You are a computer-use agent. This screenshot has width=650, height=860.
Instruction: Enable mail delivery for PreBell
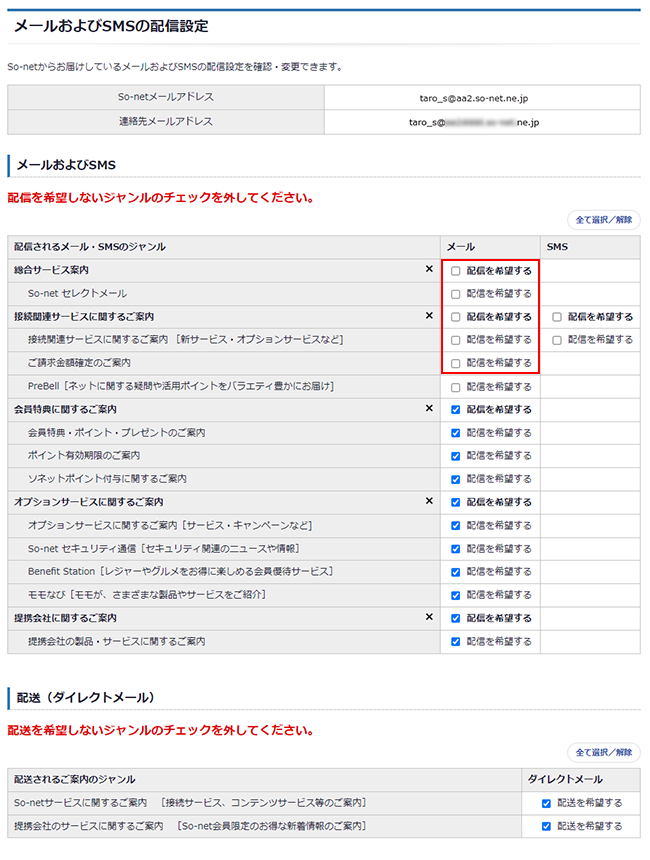(x=456, y=387)
